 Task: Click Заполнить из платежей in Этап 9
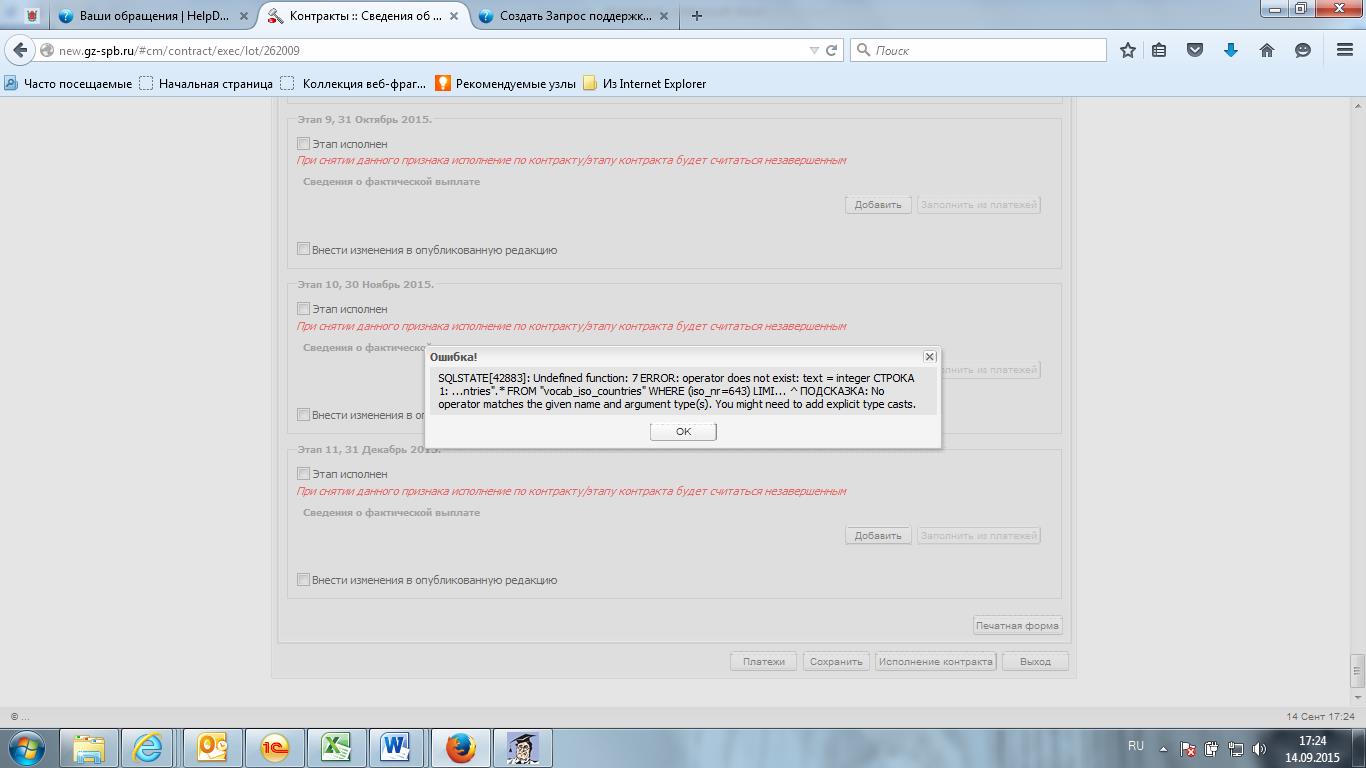click(x=979, y=205)
